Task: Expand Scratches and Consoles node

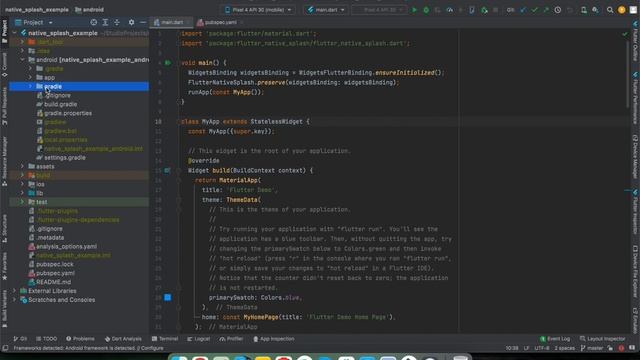Action: click(x=15, y=300)
